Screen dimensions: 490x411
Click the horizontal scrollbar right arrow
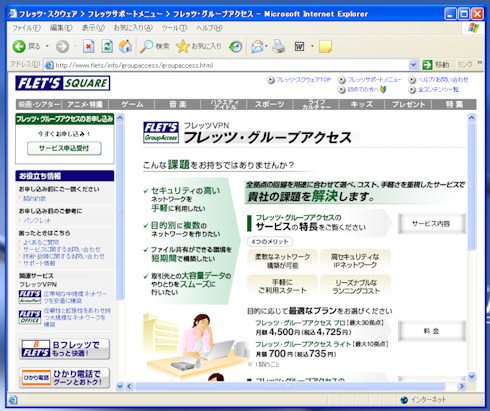pos(462,386)
